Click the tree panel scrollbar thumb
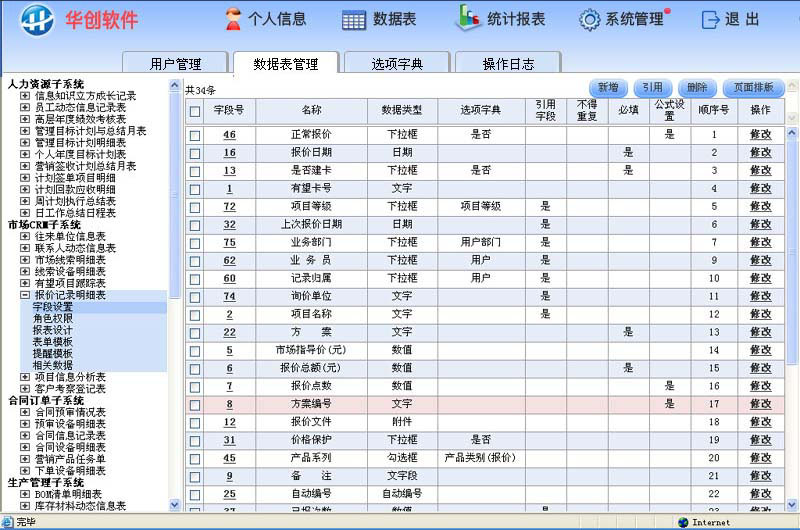The image size is (800, 530). (174, 195)
